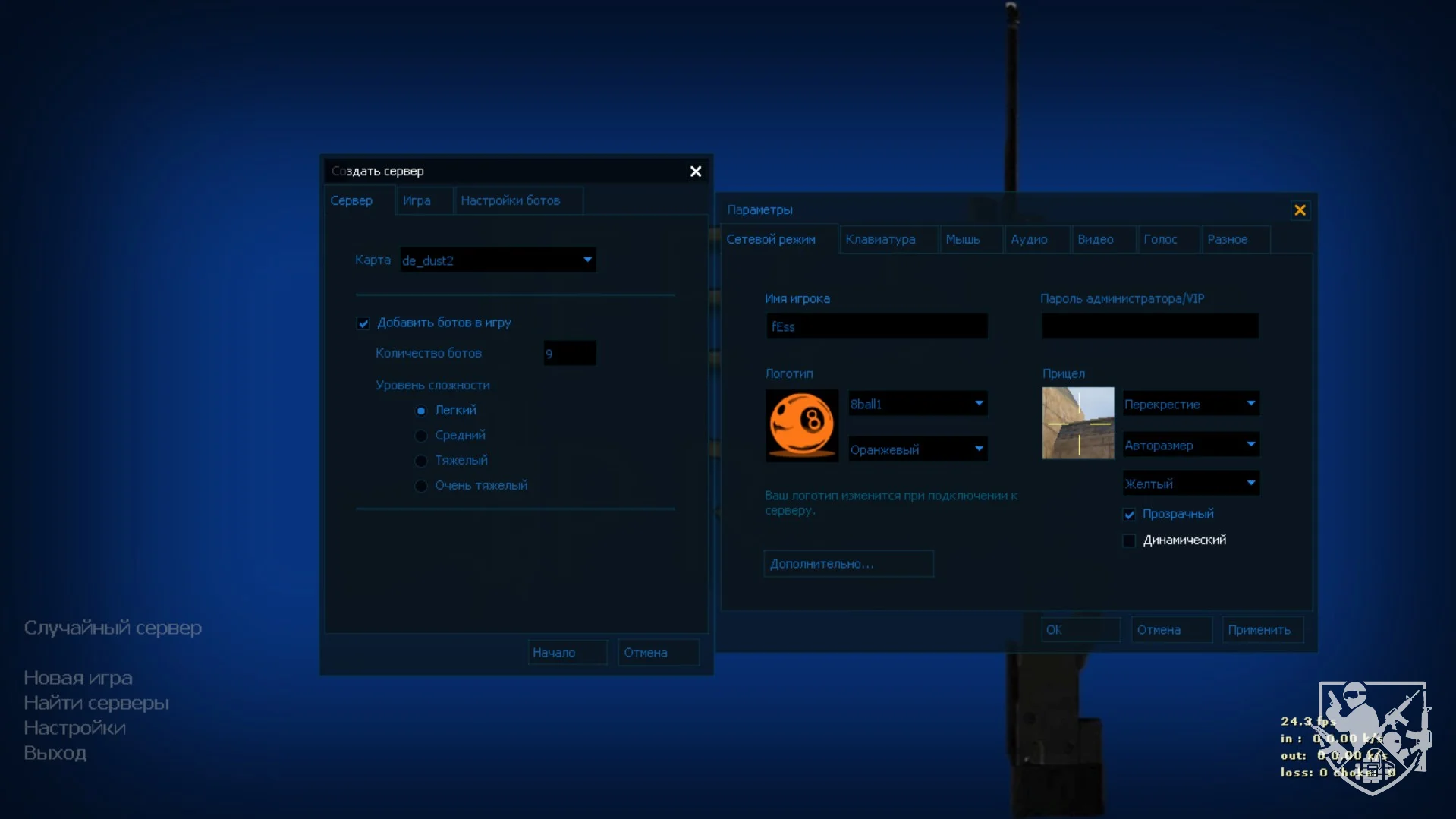Open the Оранжевый logo color dropdown
The width and height of the screenshot is (1456, 819).
pyautogui.click(x=917, y=449)
